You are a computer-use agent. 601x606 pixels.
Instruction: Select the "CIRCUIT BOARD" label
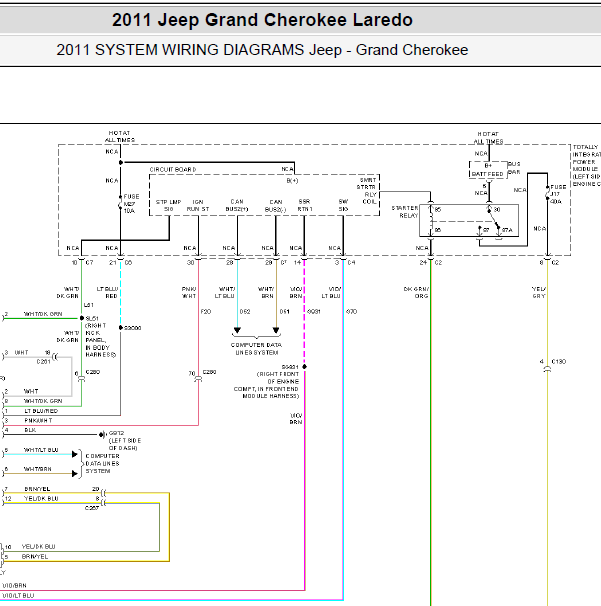(173, 169)
